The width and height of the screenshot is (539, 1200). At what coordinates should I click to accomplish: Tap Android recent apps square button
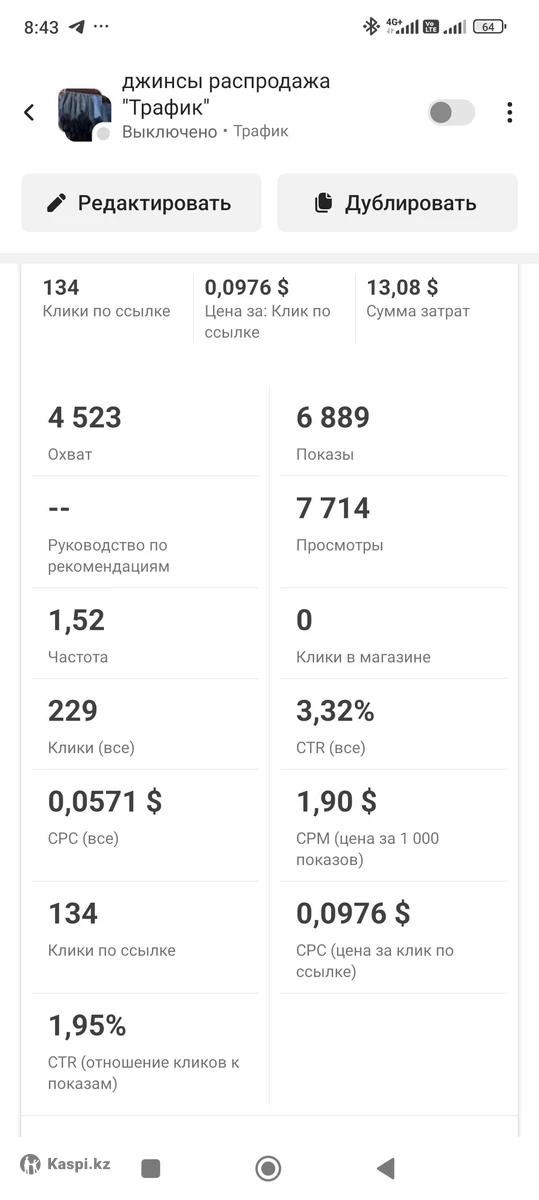click(x=151, y=1167)
